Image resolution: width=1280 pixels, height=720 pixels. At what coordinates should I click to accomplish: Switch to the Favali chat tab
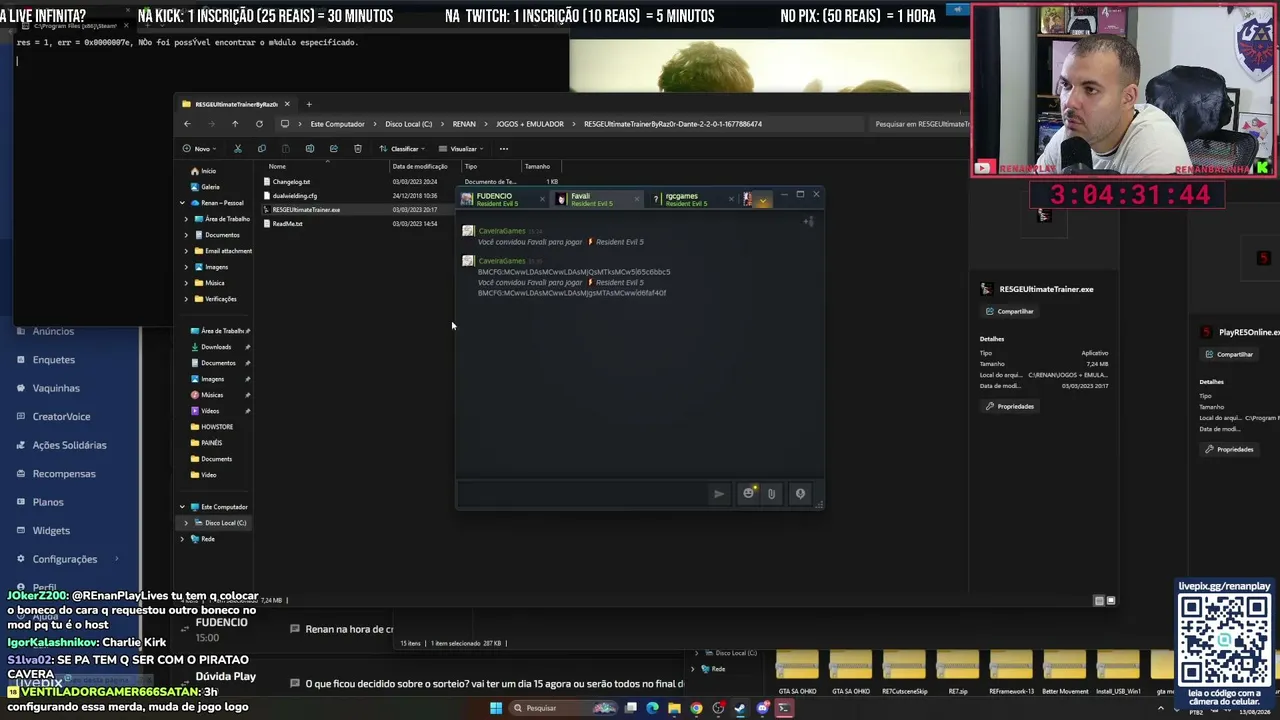click(597, 199)
